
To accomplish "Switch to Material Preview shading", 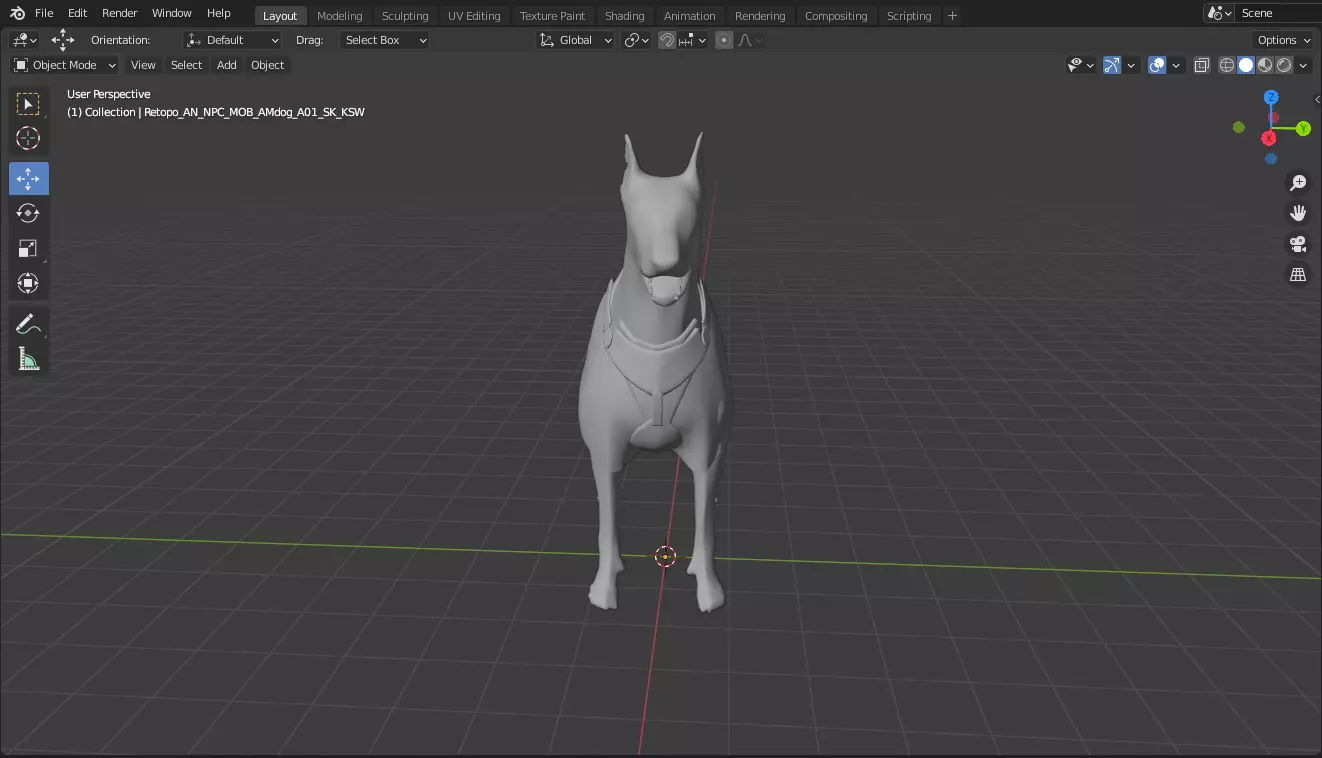I will [x=1265, y=65].
